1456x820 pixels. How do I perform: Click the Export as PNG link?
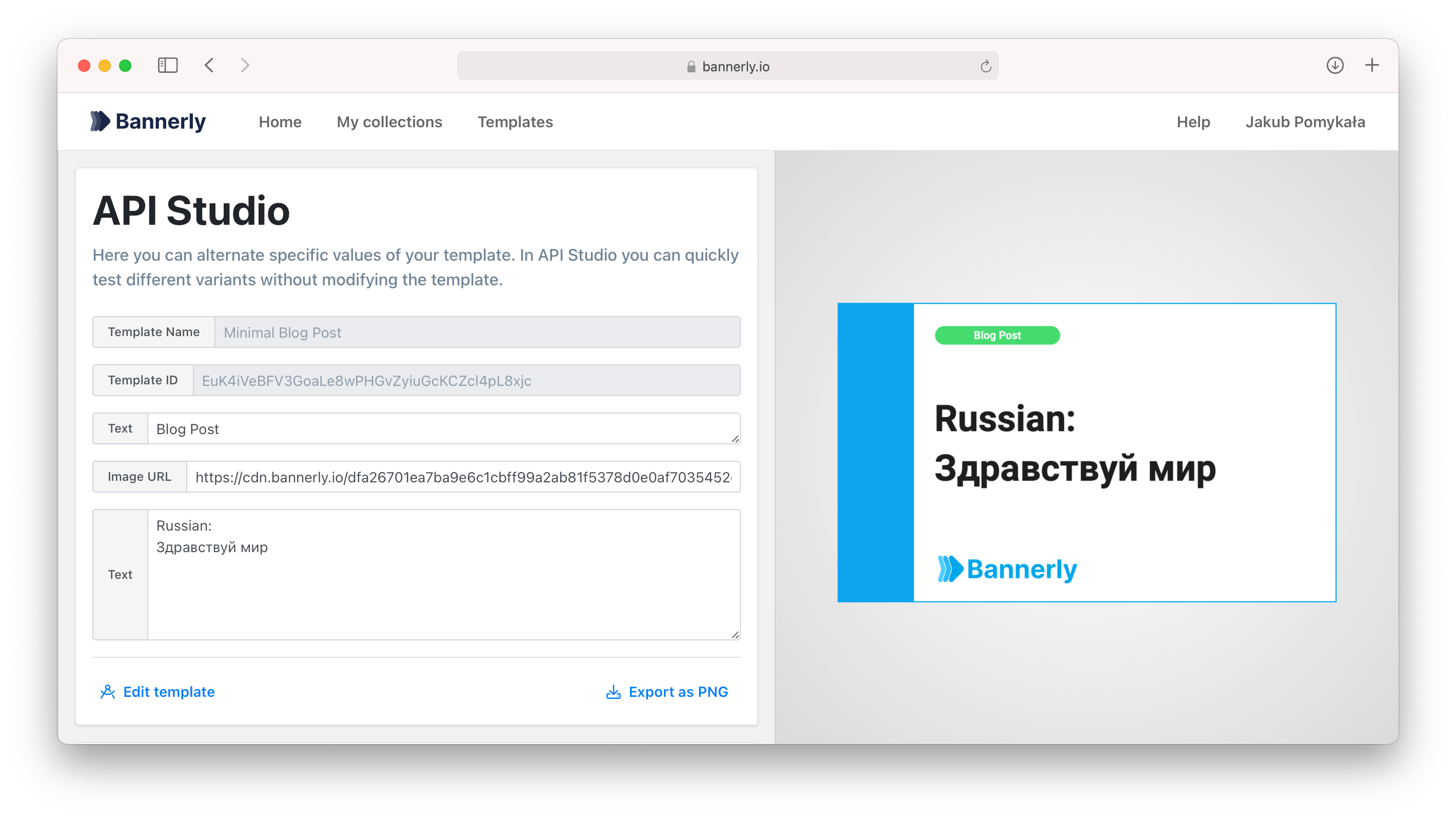667,692
